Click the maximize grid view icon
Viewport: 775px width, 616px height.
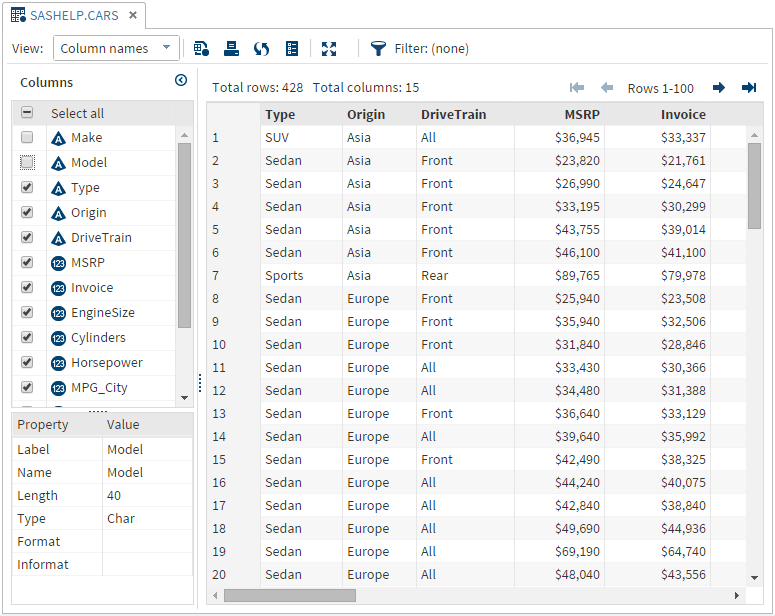(x=329, y=48)
